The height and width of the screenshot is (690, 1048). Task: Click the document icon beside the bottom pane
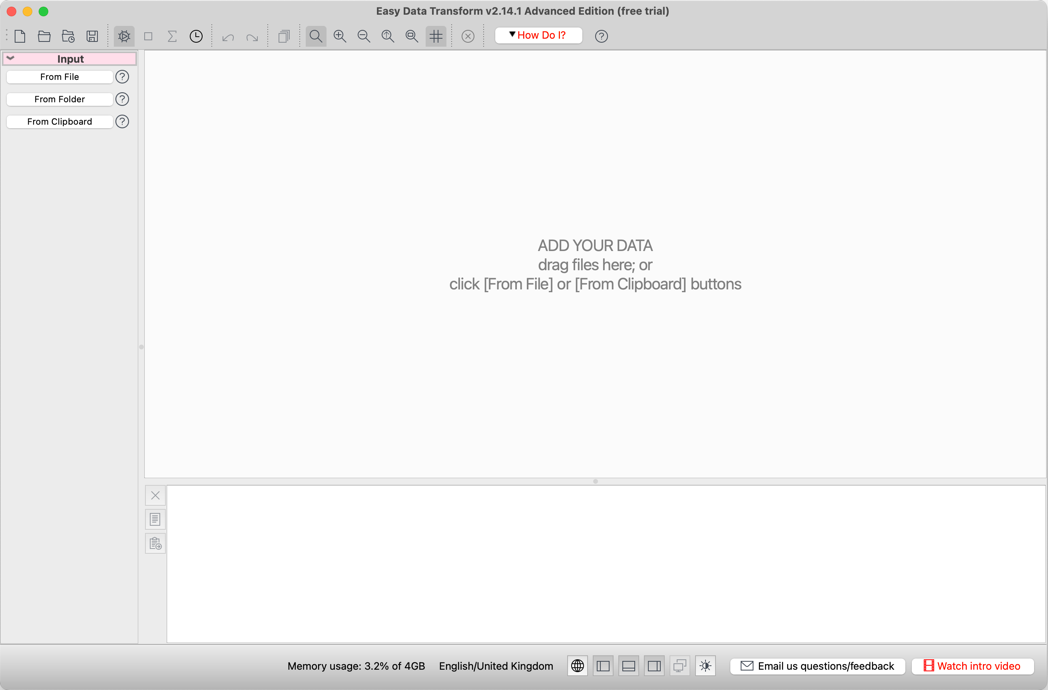point(155,520)
